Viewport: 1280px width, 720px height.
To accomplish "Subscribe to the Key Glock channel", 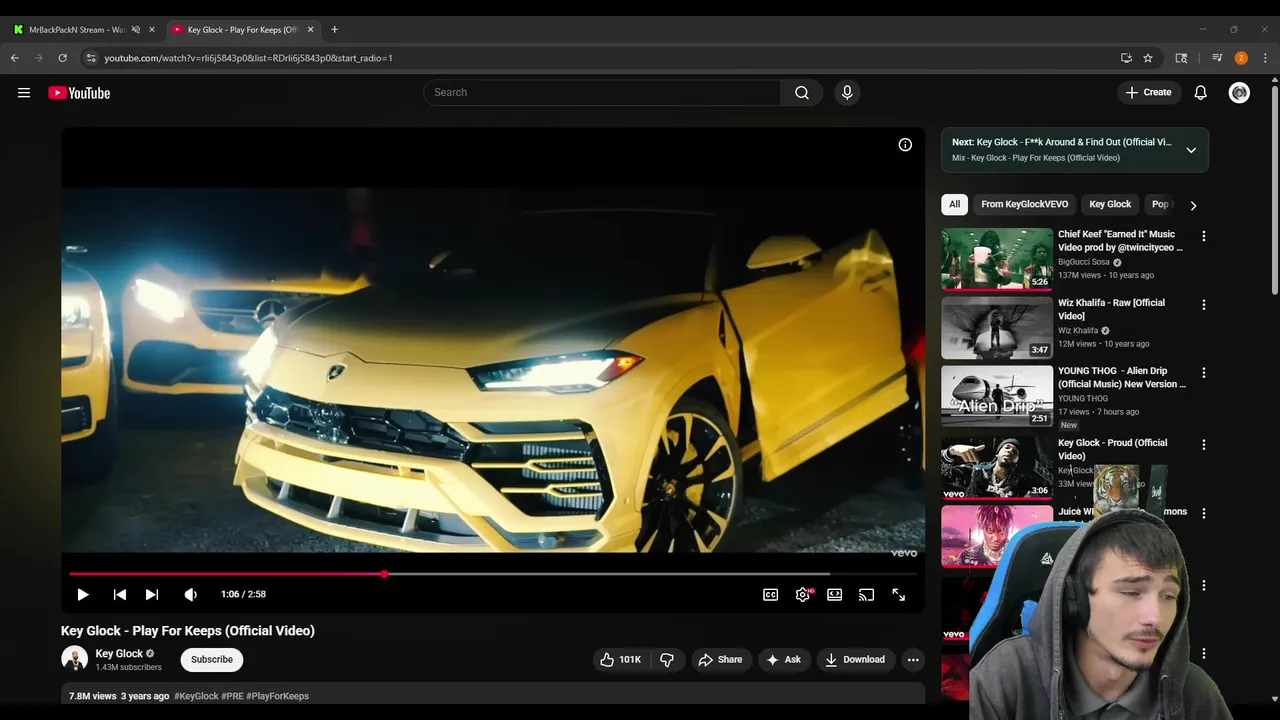I will click(212, 659).
